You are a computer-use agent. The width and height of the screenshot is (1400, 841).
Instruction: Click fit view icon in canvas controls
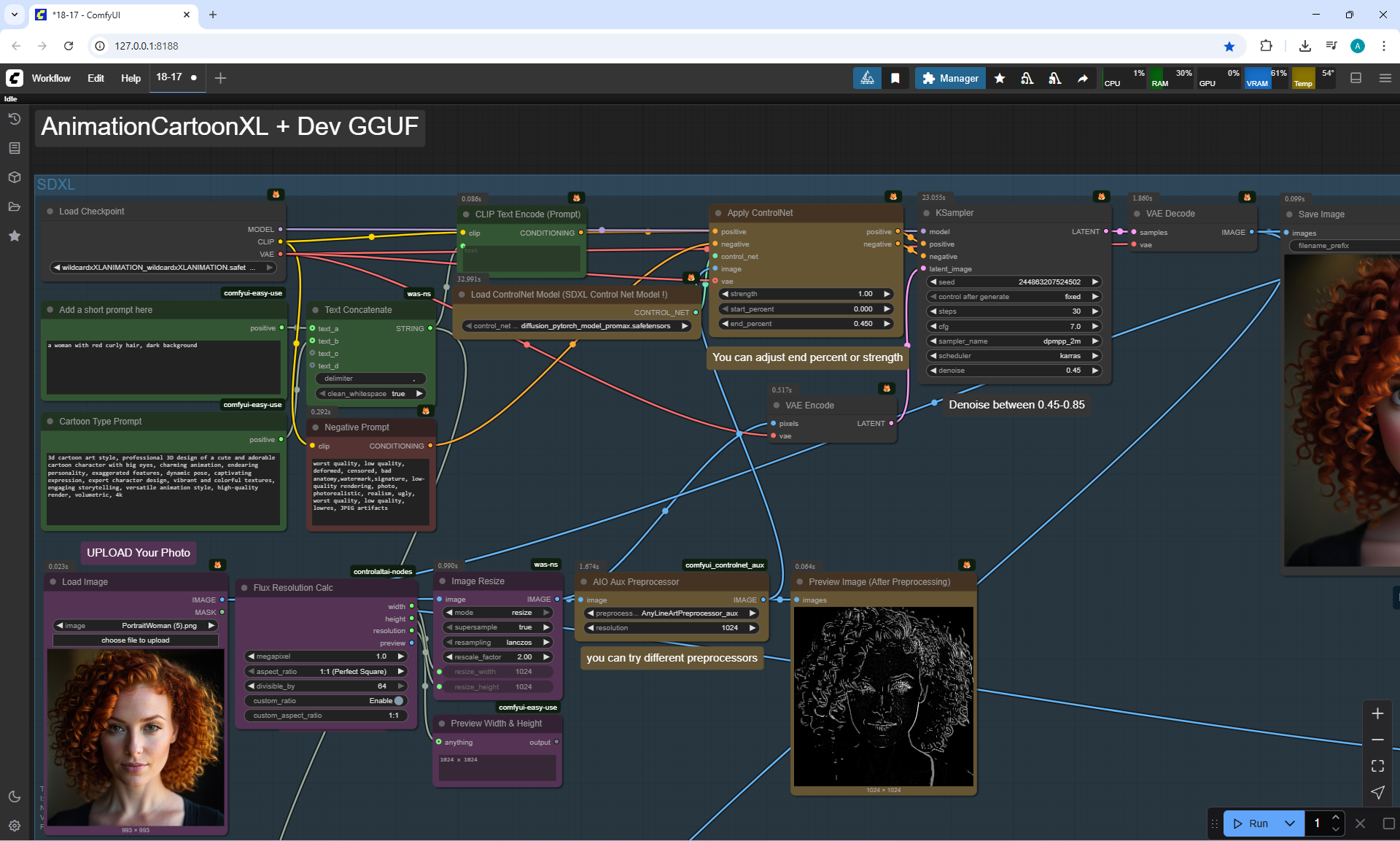(x=1377, y=766)
